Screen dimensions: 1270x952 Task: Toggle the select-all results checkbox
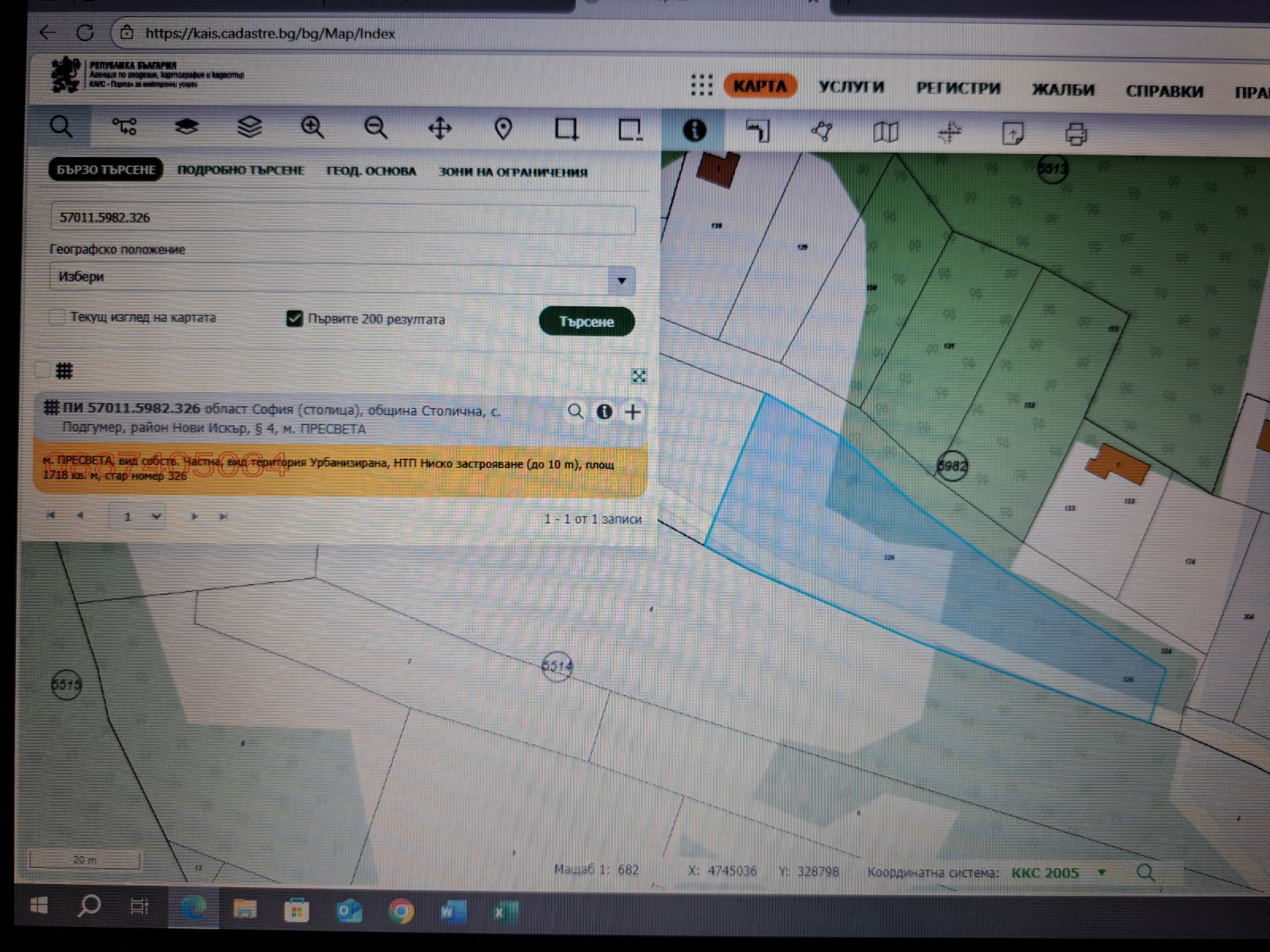coord(43,370)
